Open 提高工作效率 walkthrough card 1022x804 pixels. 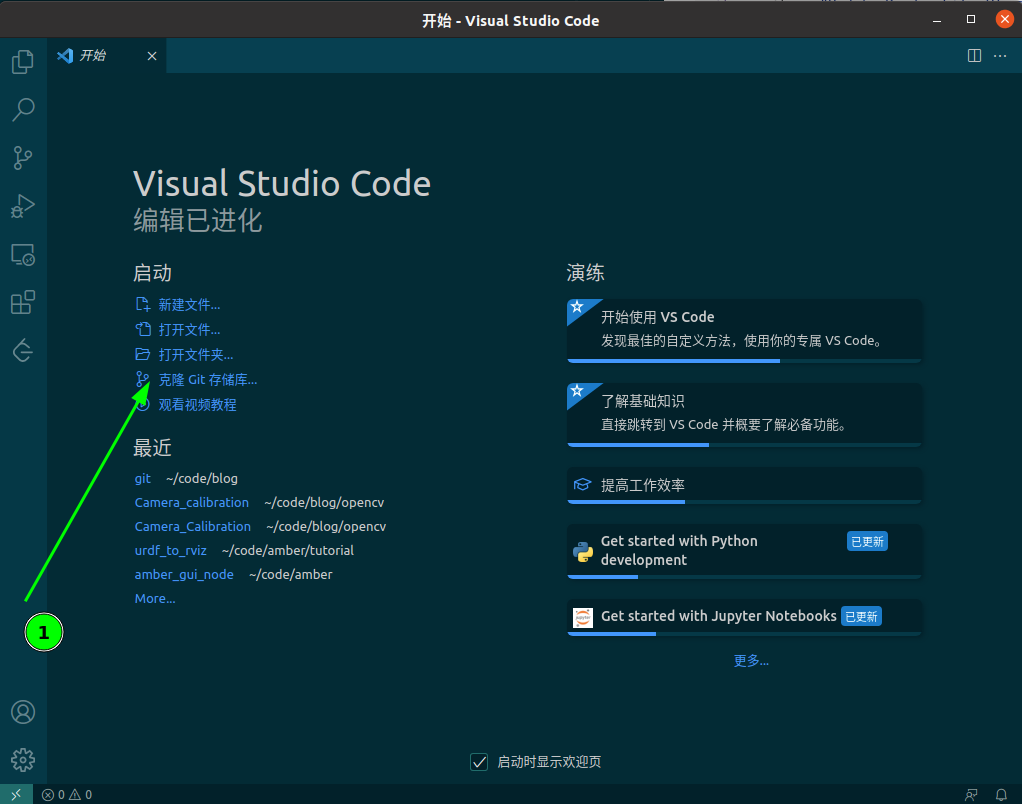[744, 485]
